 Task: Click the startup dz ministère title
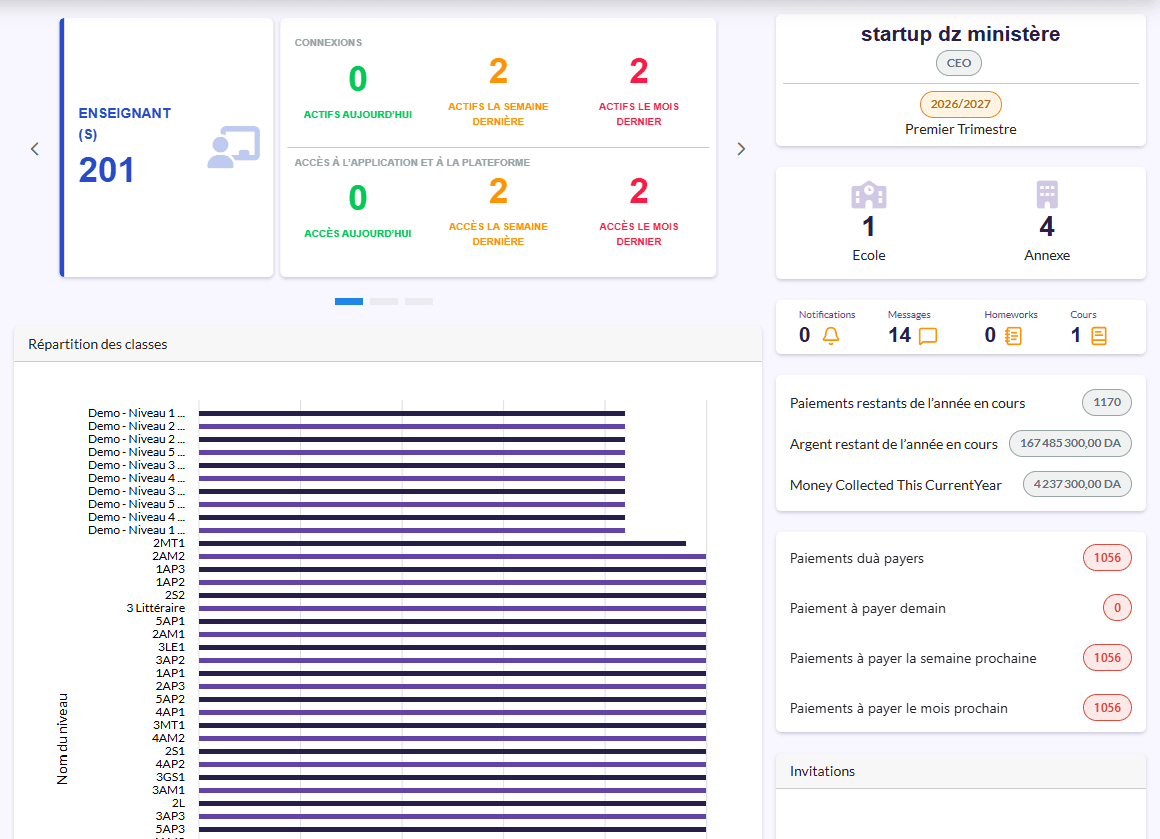pos(960,34)
